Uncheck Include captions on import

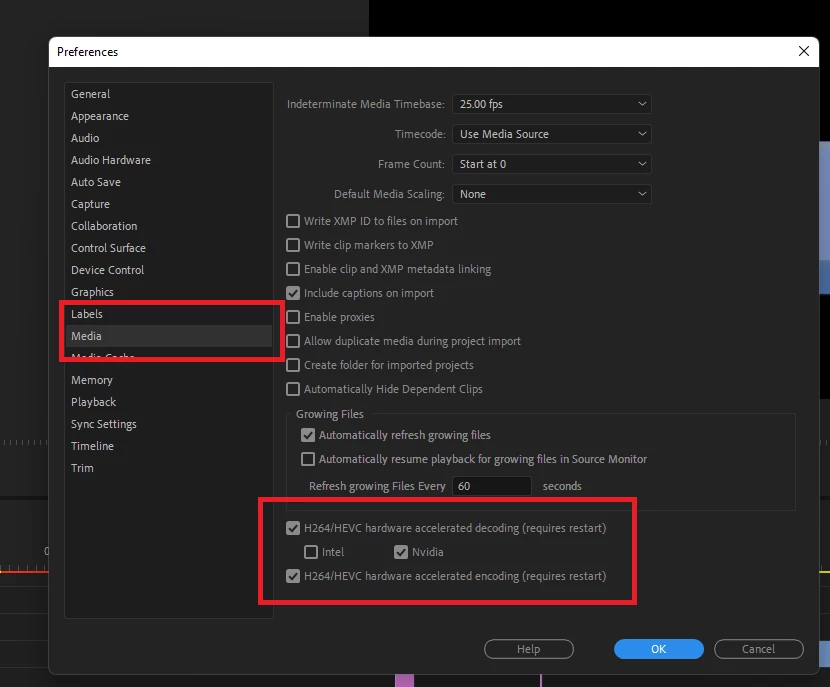click(x=293, y=293)
